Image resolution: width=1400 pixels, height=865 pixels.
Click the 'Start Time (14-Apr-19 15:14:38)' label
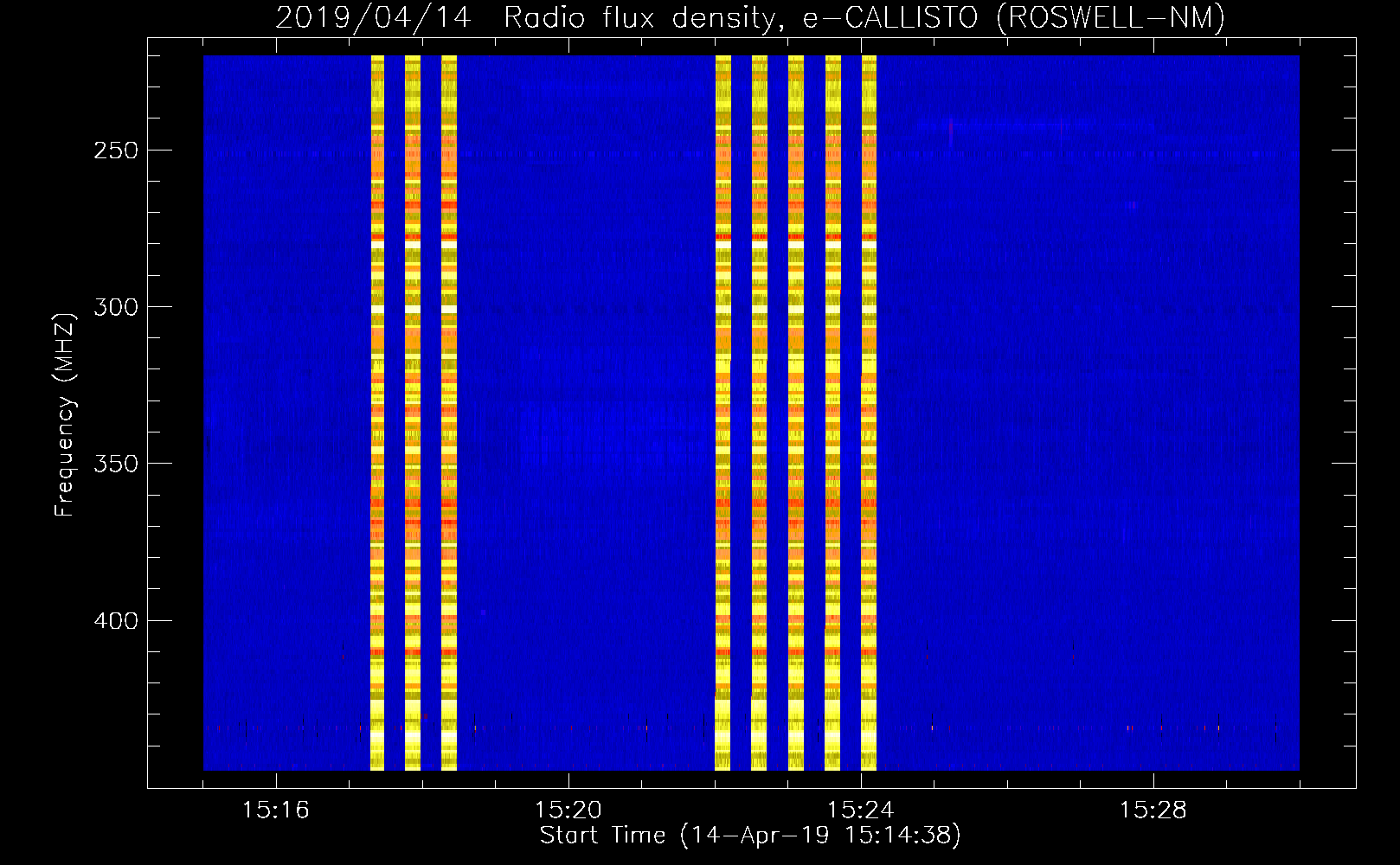(750, 836)
